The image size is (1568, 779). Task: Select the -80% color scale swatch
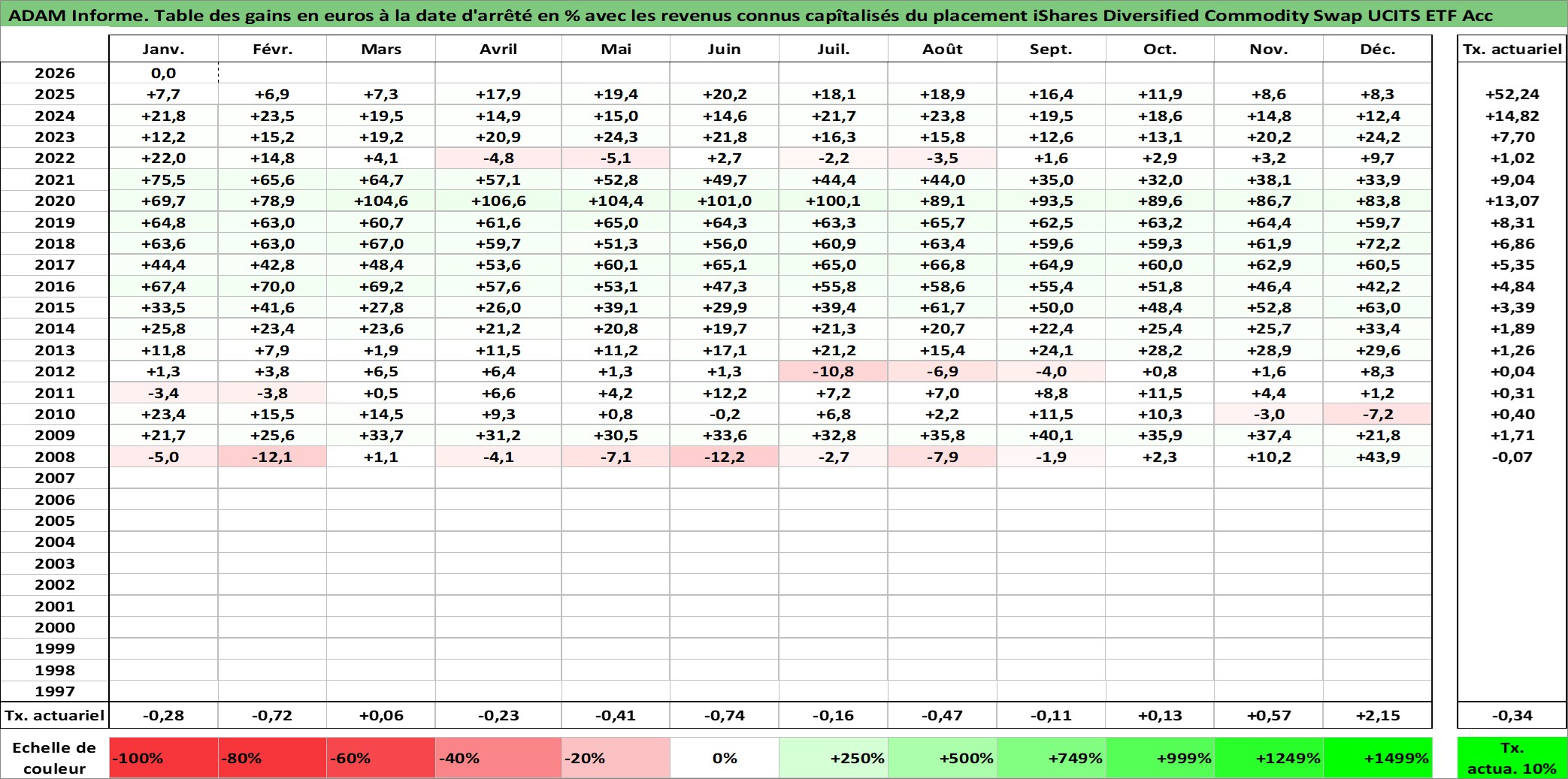pyautogui.click(x=272, y=758)
